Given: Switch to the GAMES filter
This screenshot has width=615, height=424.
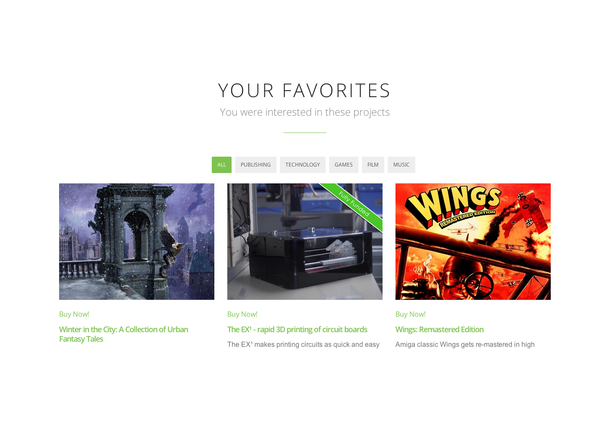Looking at the screenshot, I should point(344,165).
